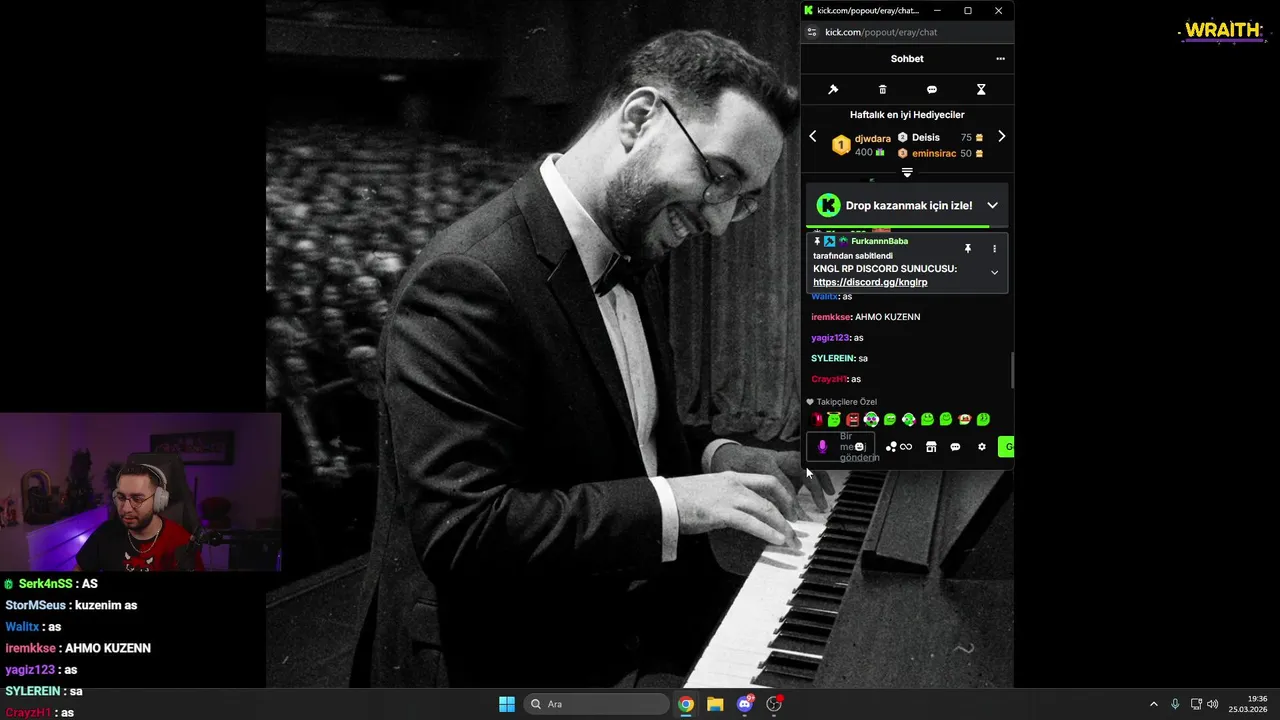Click the chat scrollbar thumb
The width and height of the screenshot is (1280, 720).
pyautogui.click(x=1012, y=370)
